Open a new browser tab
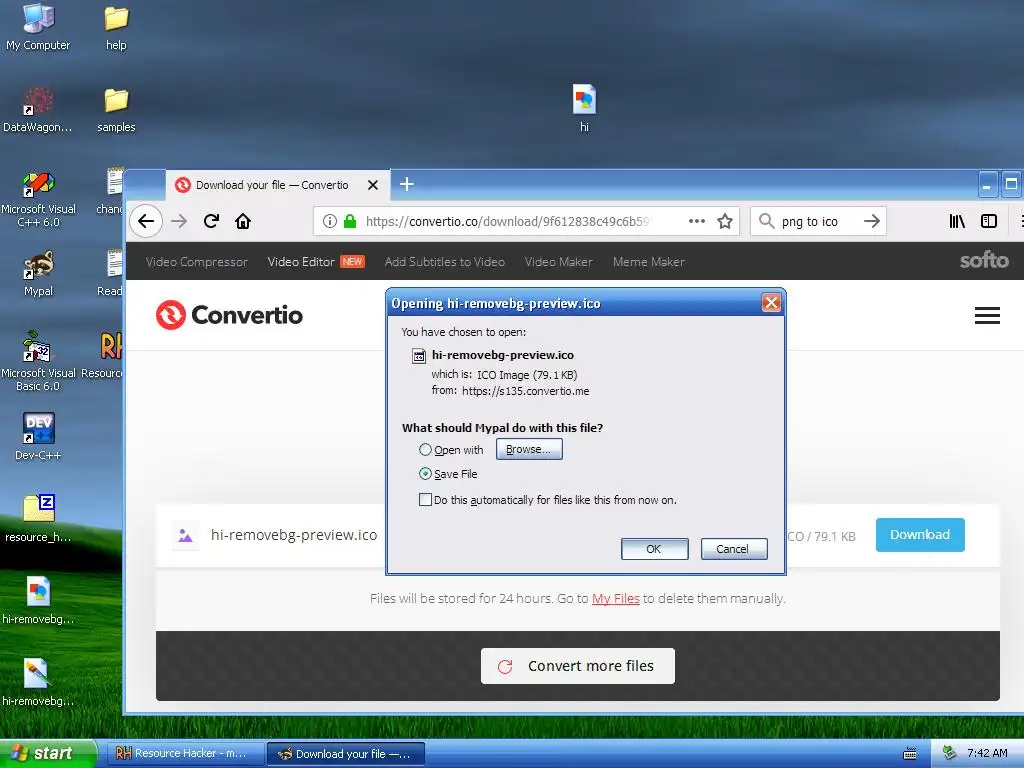 tap(406, 184)
